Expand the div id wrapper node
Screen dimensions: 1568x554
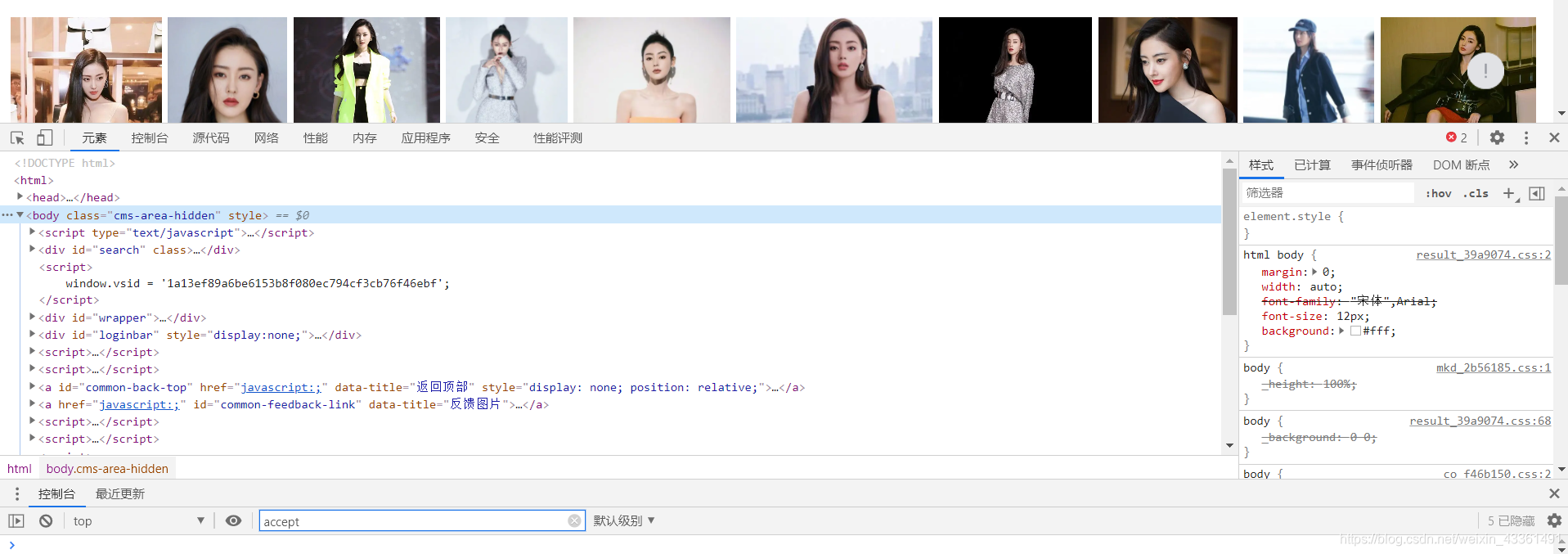coord(32,317)
